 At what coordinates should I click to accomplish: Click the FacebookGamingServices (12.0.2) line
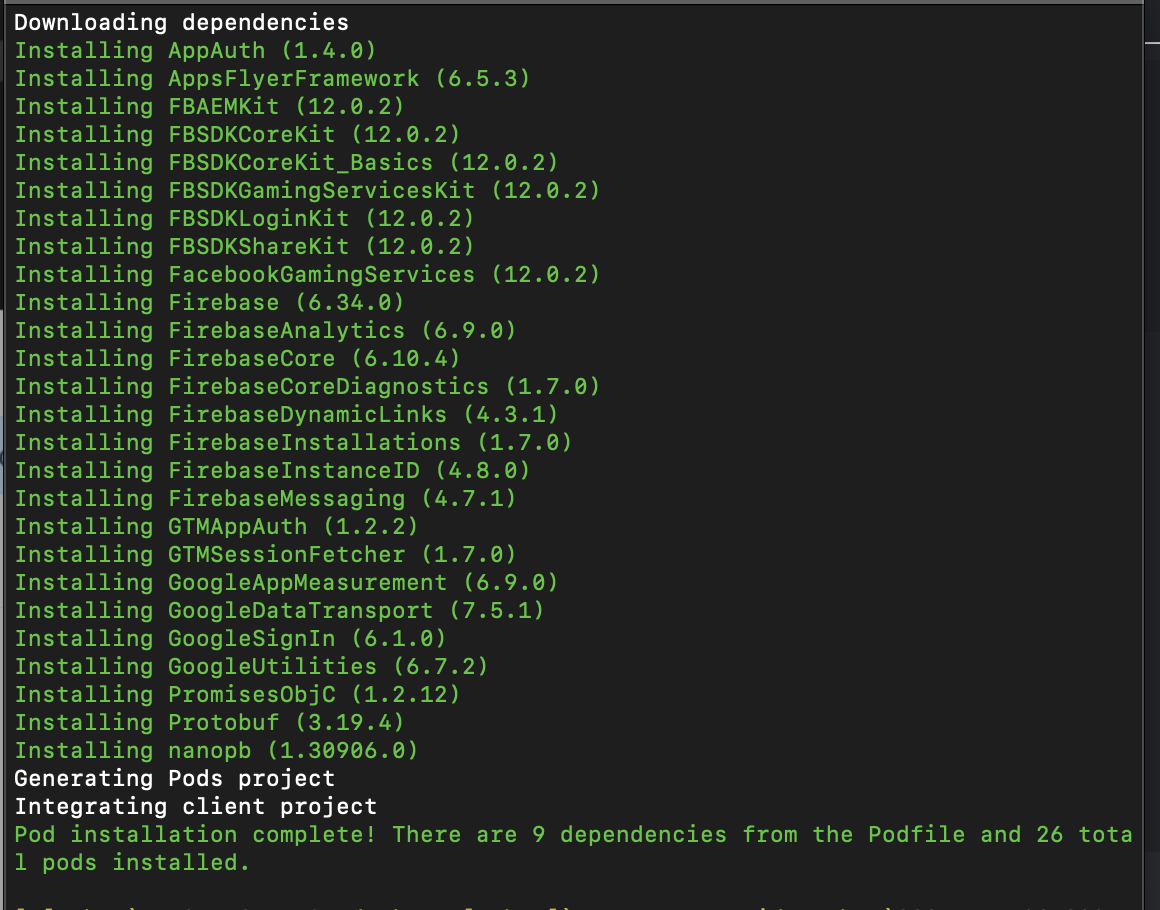[x=307, y=275]
